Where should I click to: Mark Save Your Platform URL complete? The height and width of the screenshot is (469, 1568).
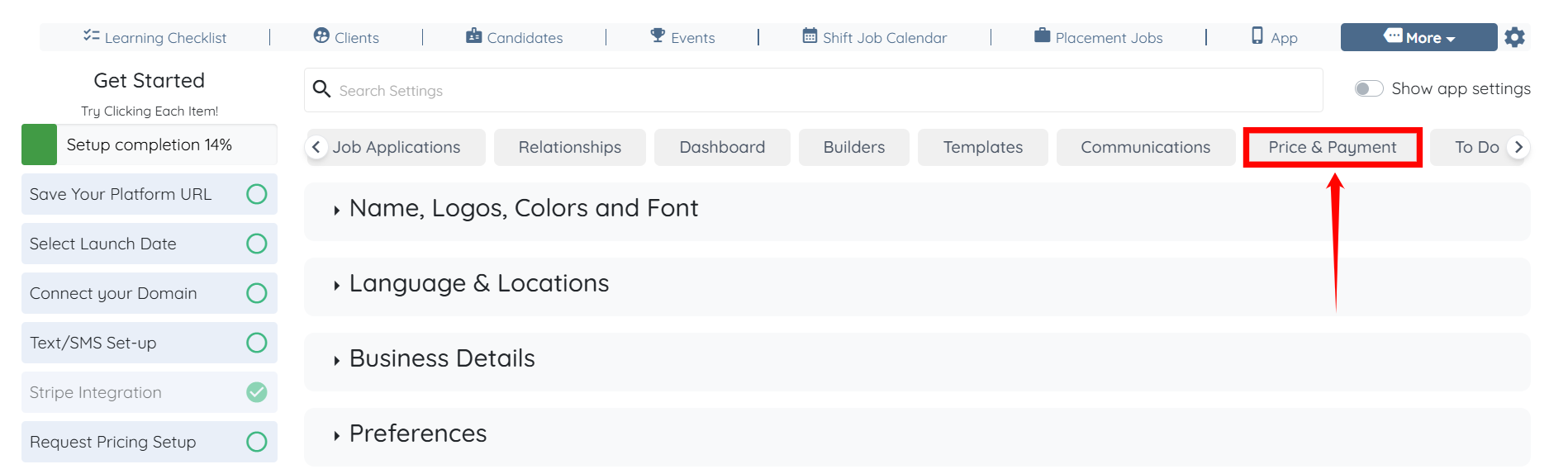pos(257,194)
